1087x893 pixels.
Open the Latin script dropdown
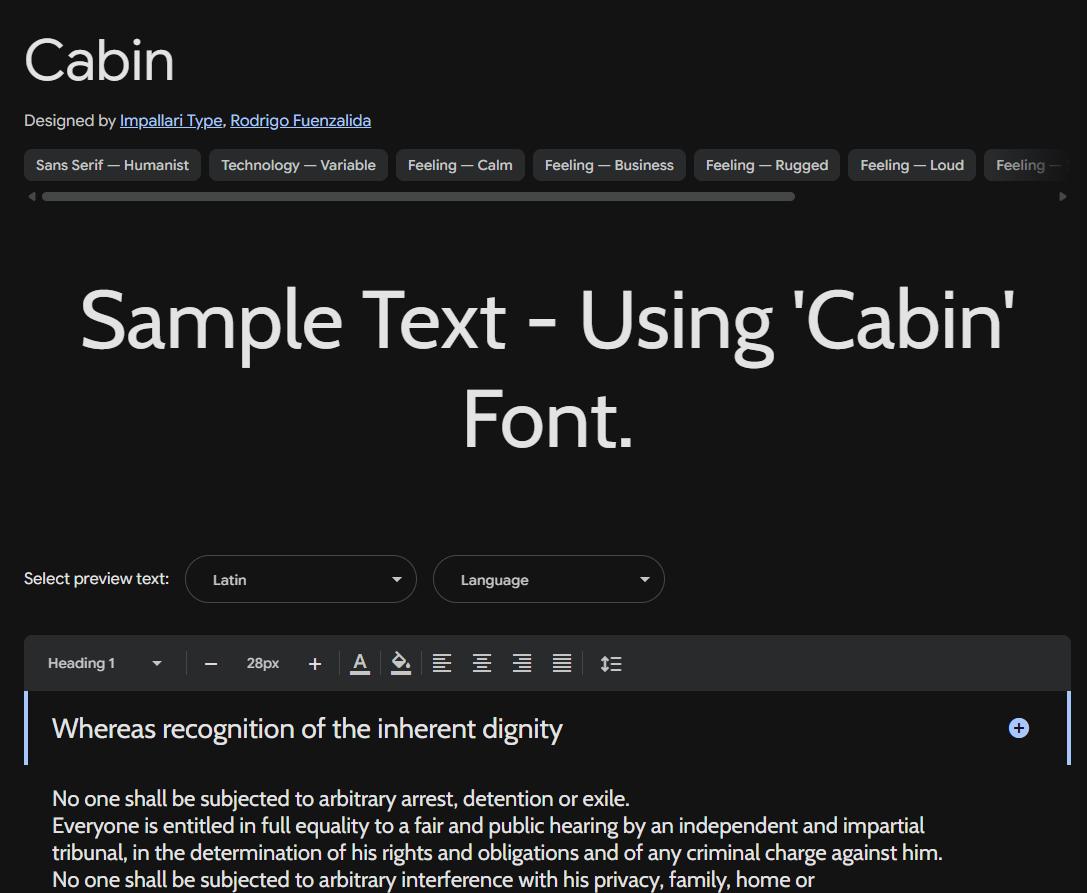tap(301, 579)
